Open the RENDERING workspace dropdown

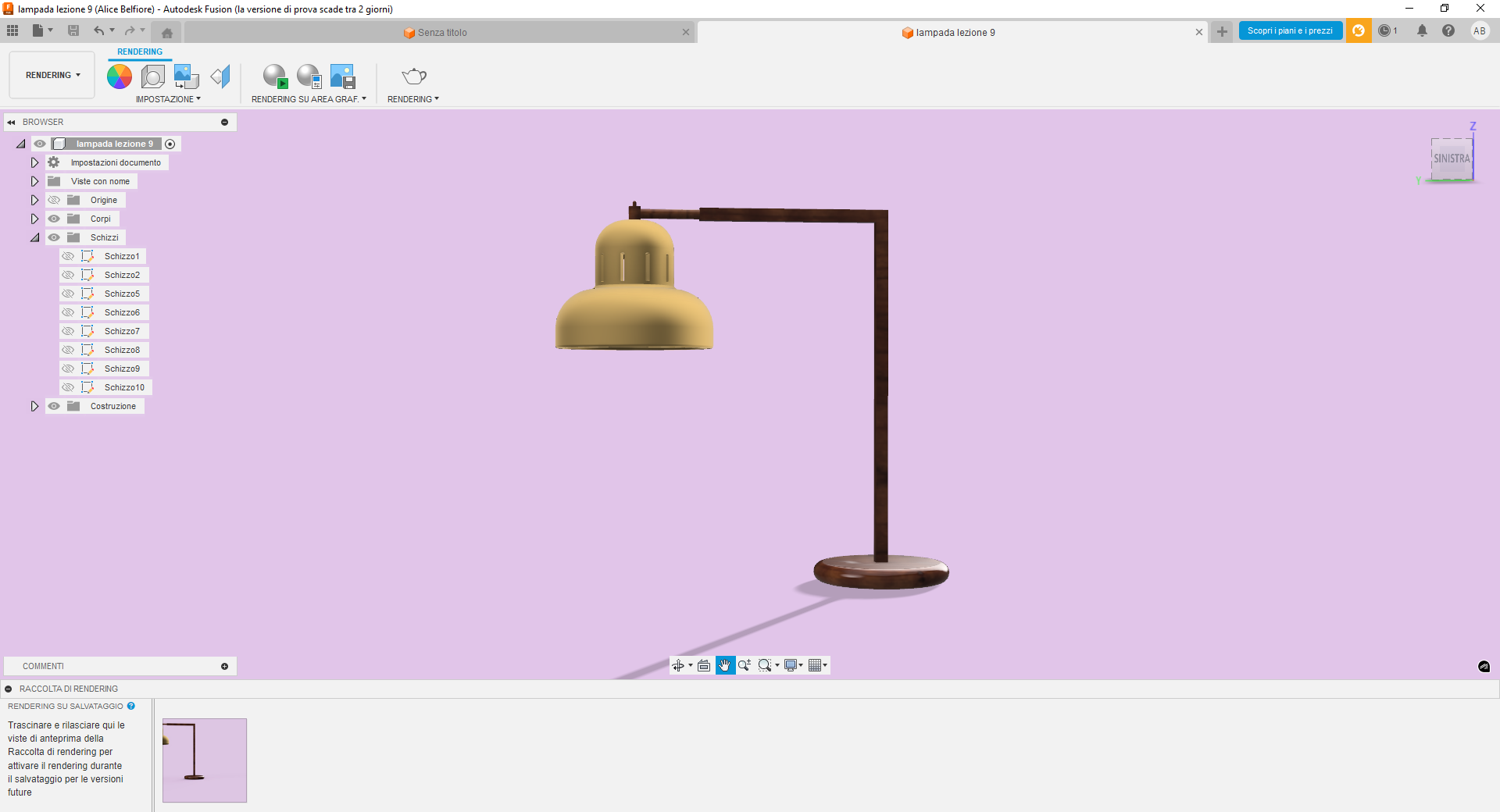point(51,75)
